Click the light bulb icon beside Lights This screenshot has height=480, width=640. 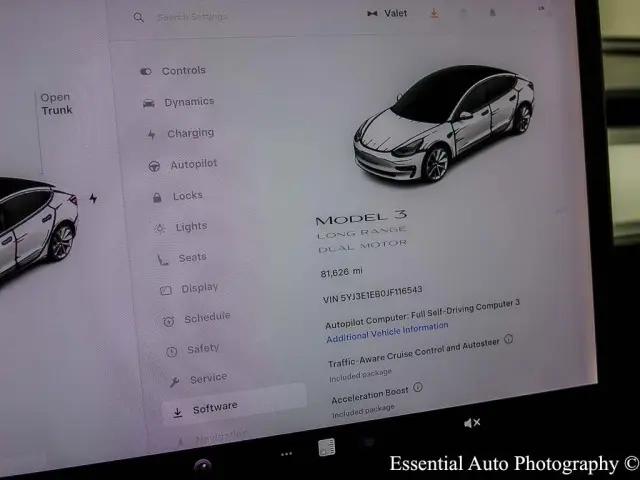point(160,229)
